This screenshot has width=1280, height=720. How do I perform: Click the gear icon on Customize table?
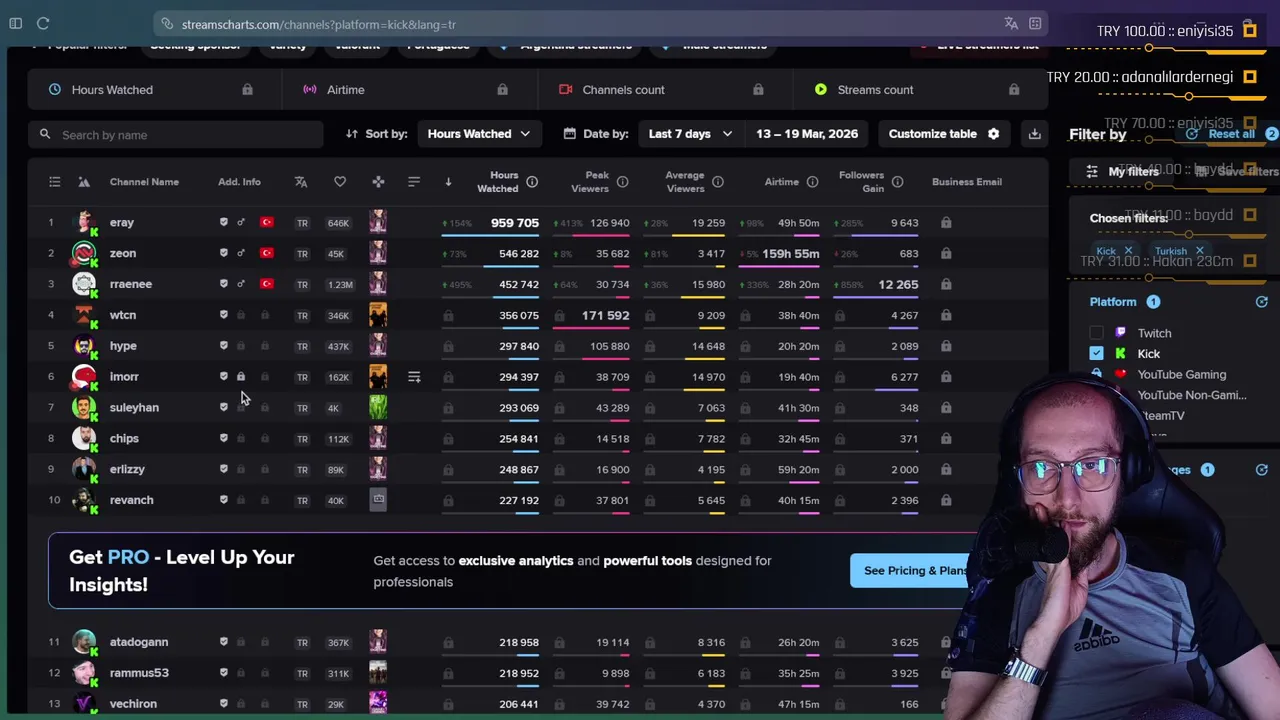tap(993, 134)
